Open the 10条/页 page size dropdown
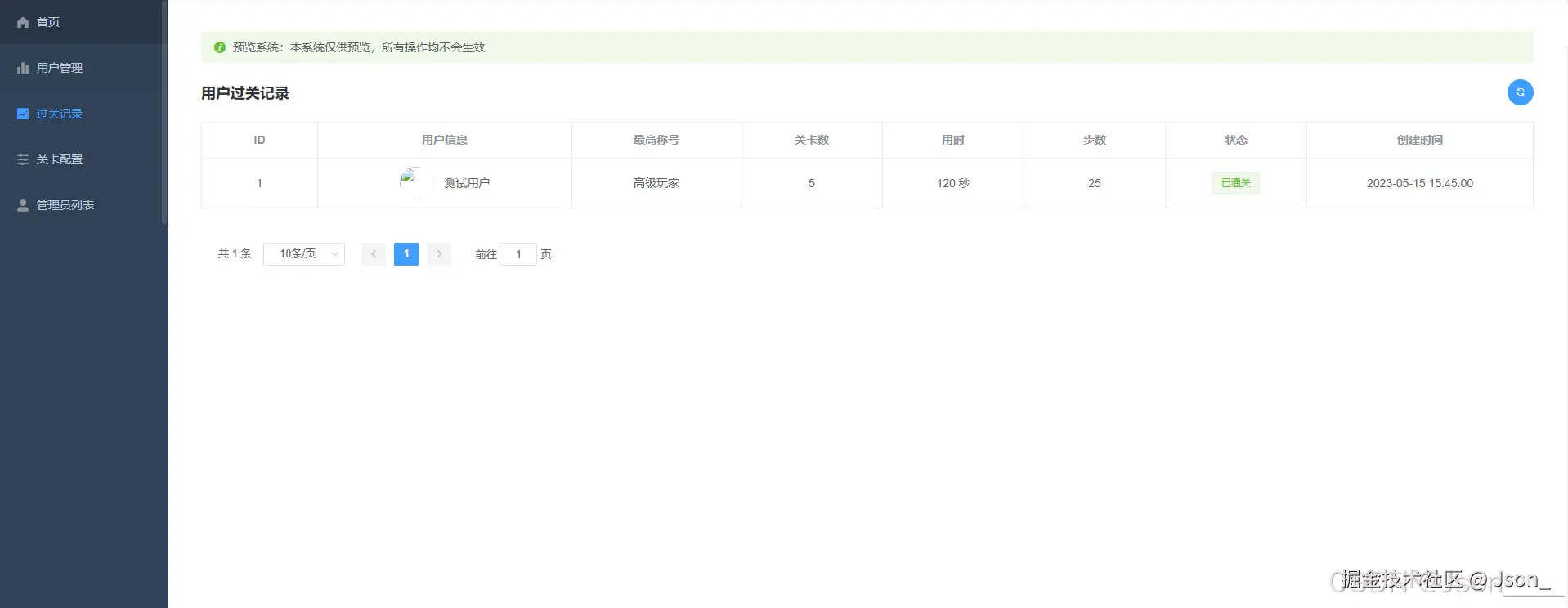Screen dimensions: 1568x608 click(x=304, y=254)
